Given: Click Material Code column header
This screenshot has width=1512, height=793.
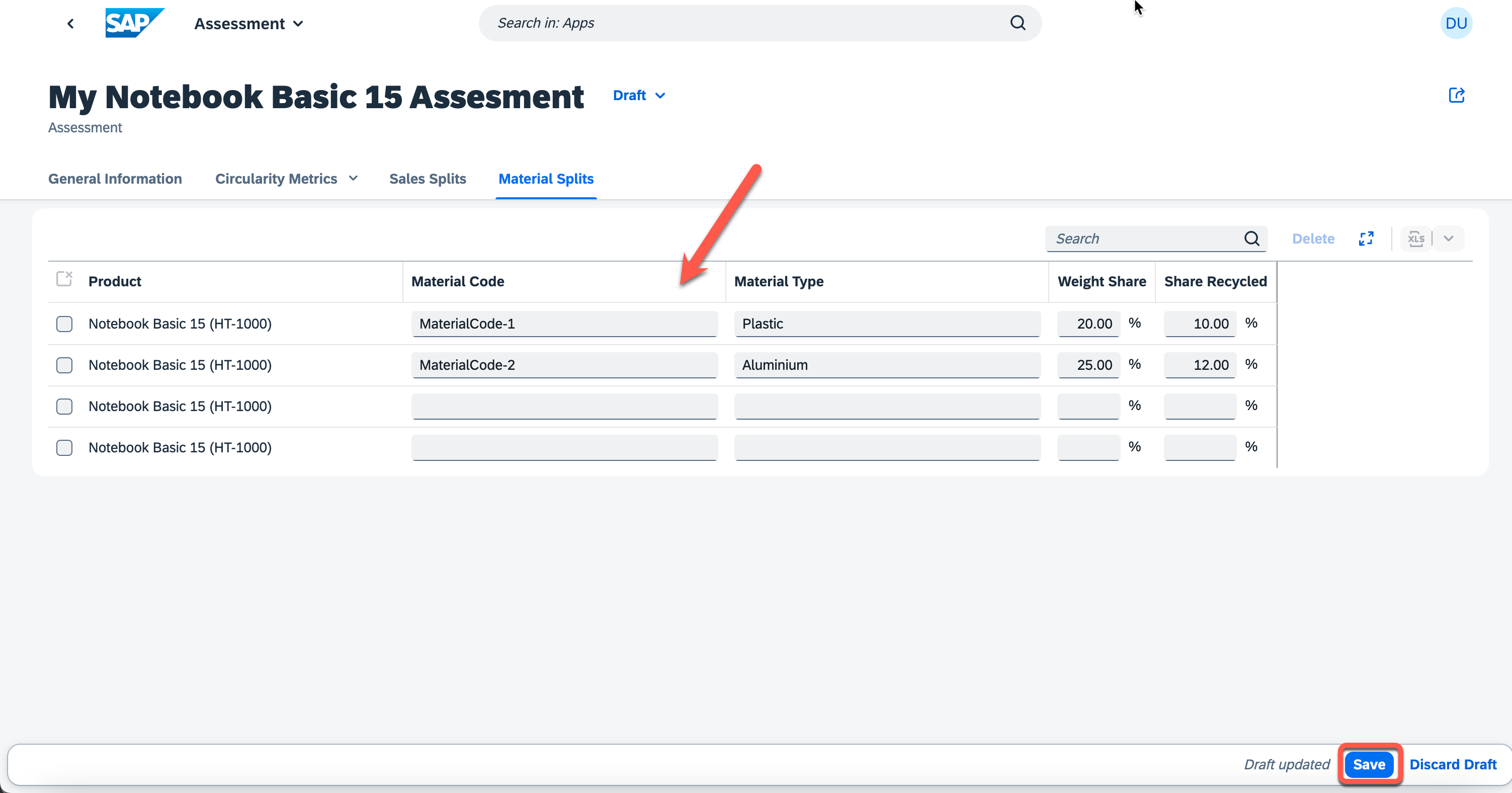Looking at the screenshot, I should [x=457, y=281].
